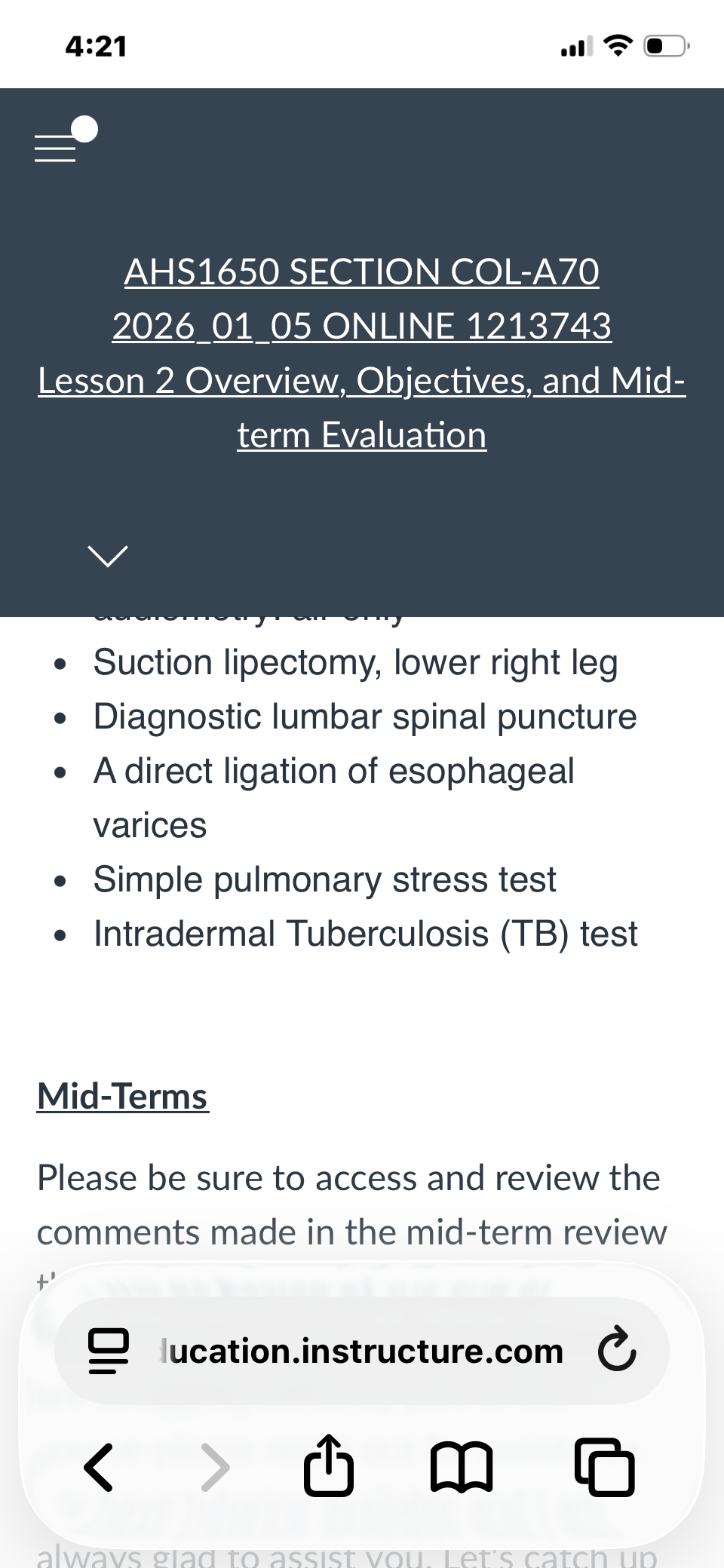724x1568 pixels.
Task: Select the Intradermal Tuberculosis (TB) test item
Action: (x=365, y=934)
